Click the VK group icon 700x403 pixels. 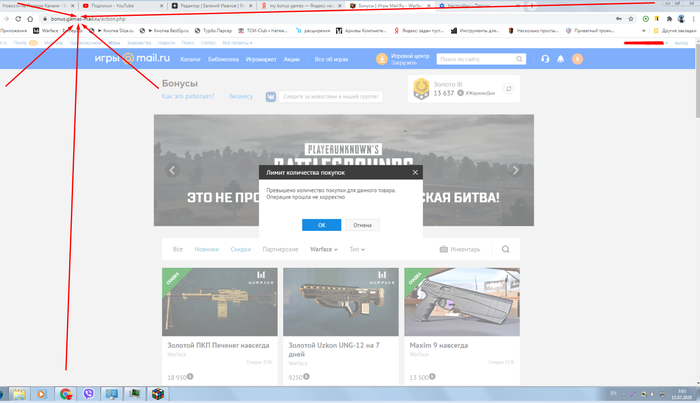click(x=271, y=96)
